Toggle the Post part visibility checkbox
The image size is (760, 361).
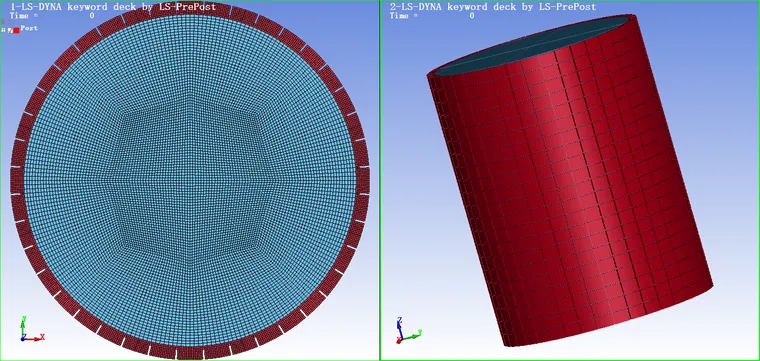[x=10, y=30]
